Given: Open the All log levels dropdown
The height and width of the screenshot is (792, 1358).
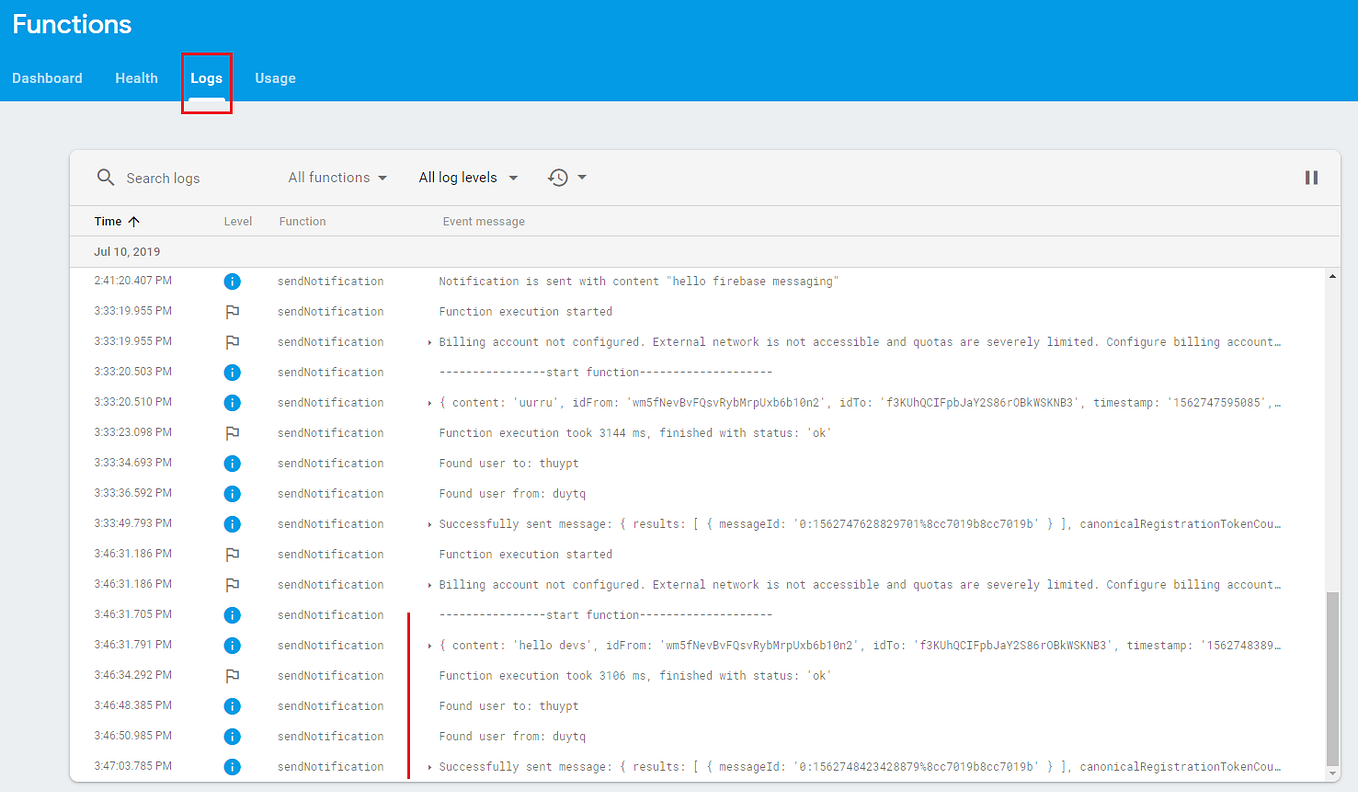Looking at the screenshot, I should [467, 177].
